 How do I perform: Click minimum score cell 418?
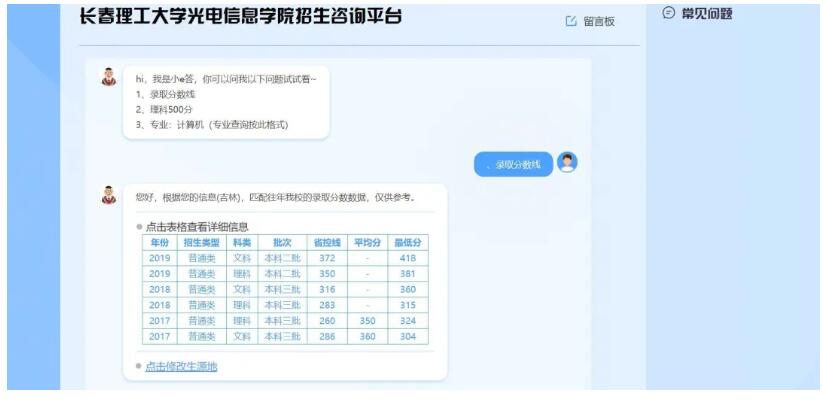point(408,258)
